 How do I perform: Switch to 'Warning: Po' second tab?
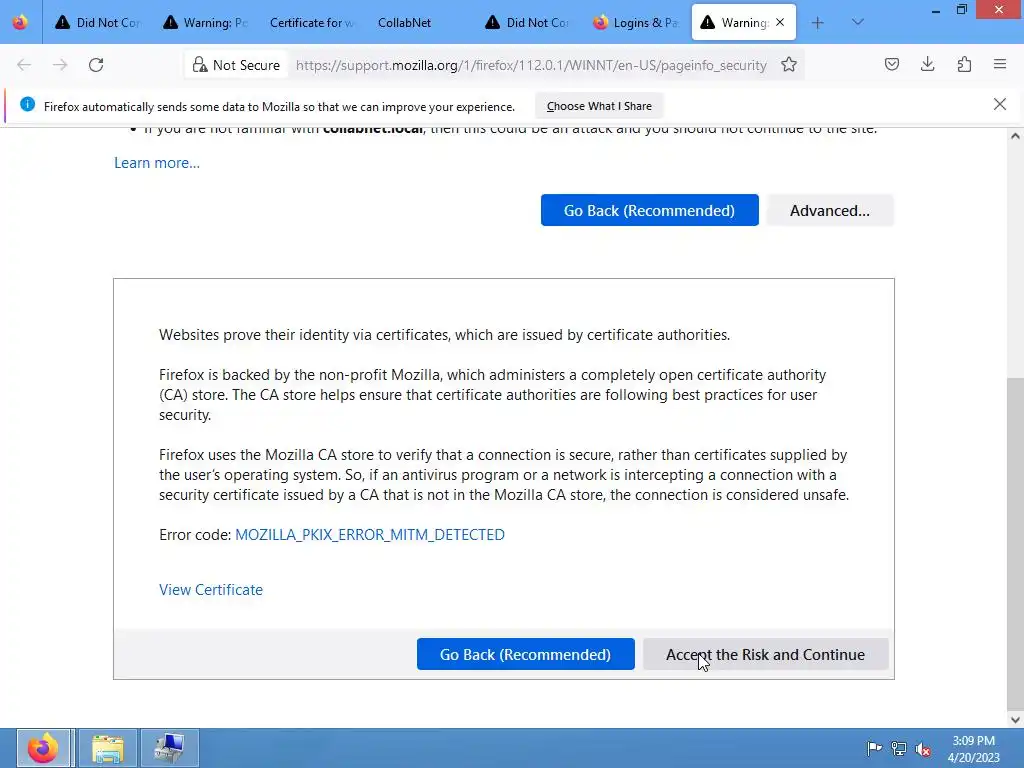click(x=205, y=23)
